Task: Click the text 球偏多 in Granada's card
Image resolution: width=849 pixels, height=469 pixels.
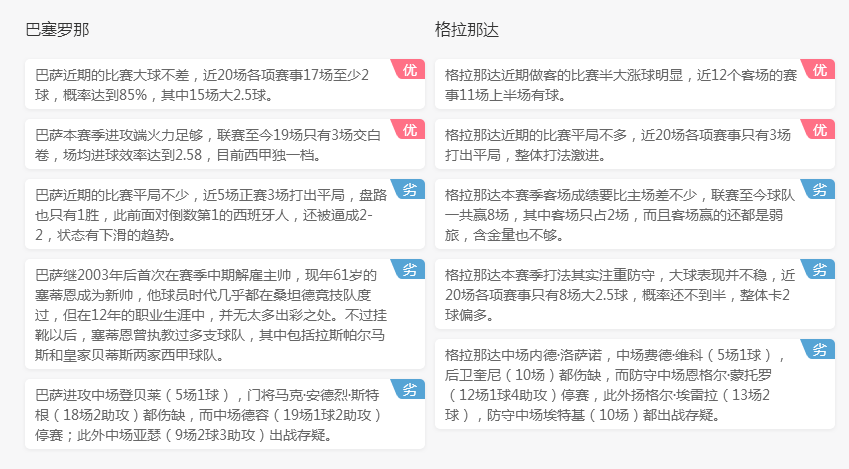Action: pyautogui.click(x=466, y=315)
